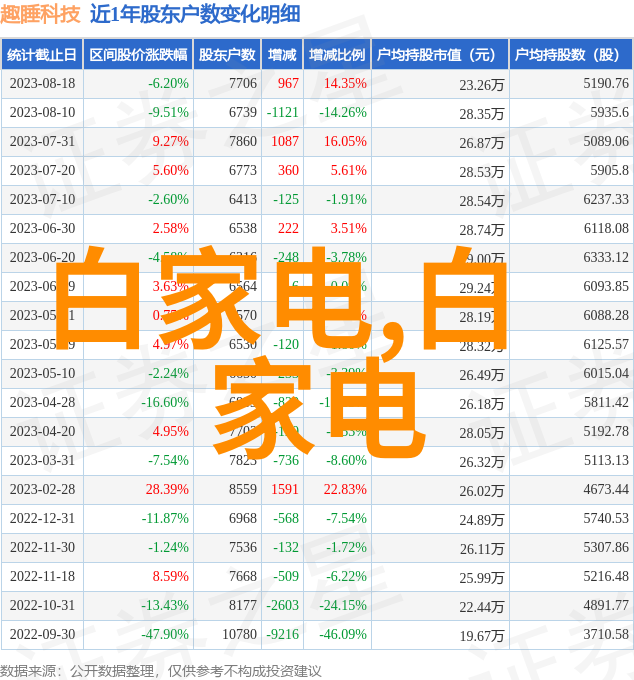634x680 pixels.
Task: Click the market value 26.02万
Action: (x=482, y=491)
